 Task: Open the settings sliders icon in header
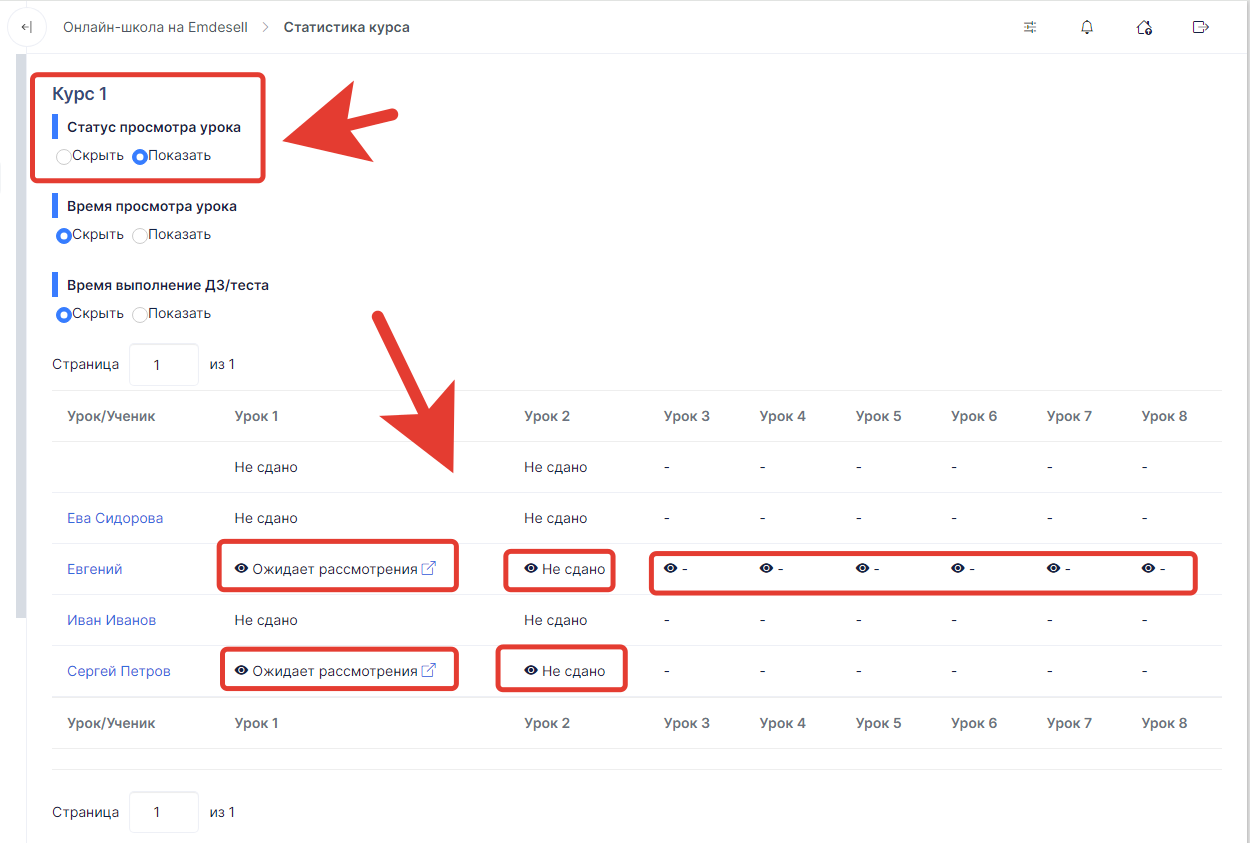(x=1030, y=27)
